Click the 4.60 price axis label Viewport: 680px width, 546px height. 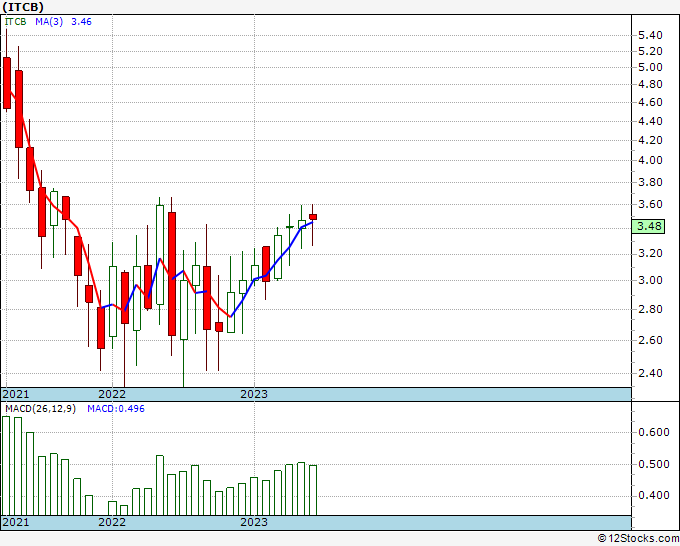[x=650, y=102]
